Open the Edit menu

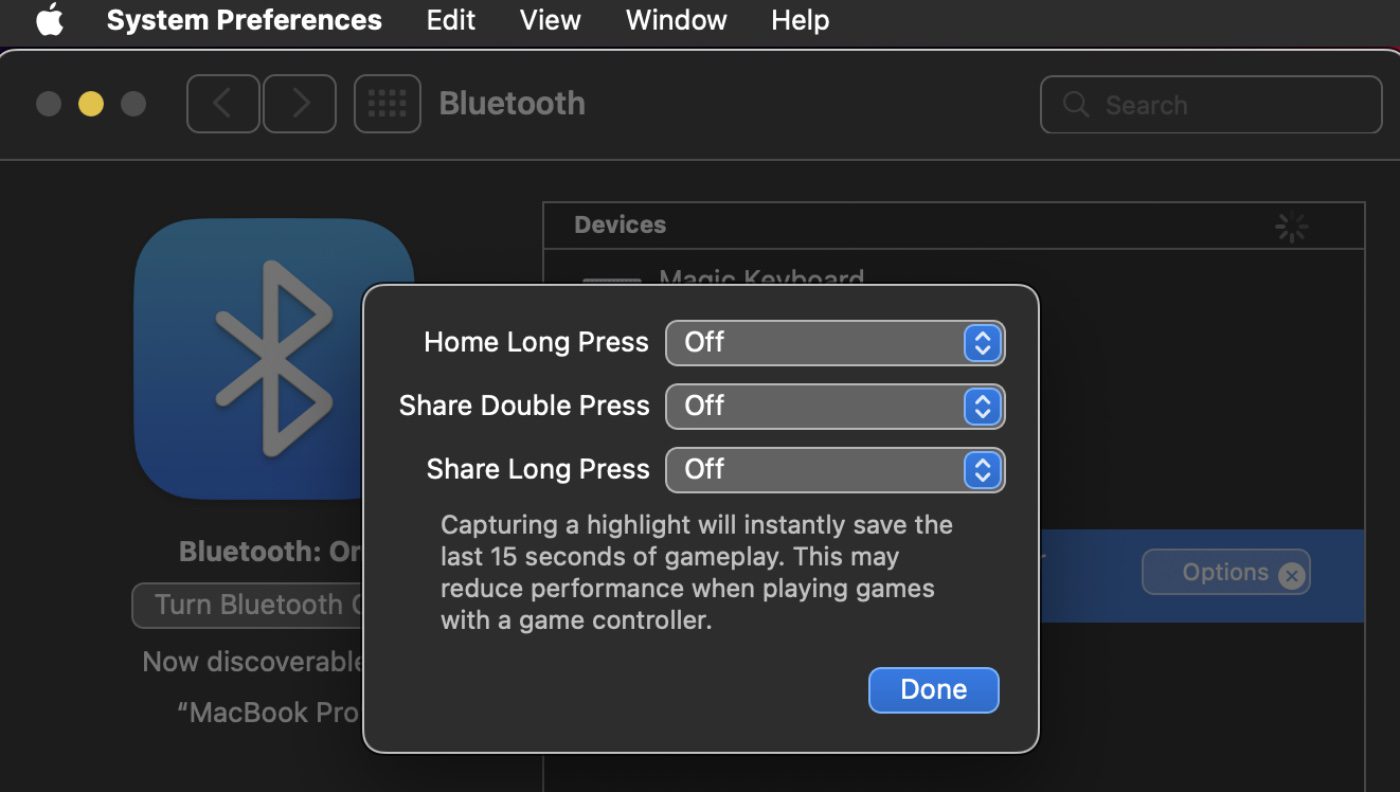point(451,20)
